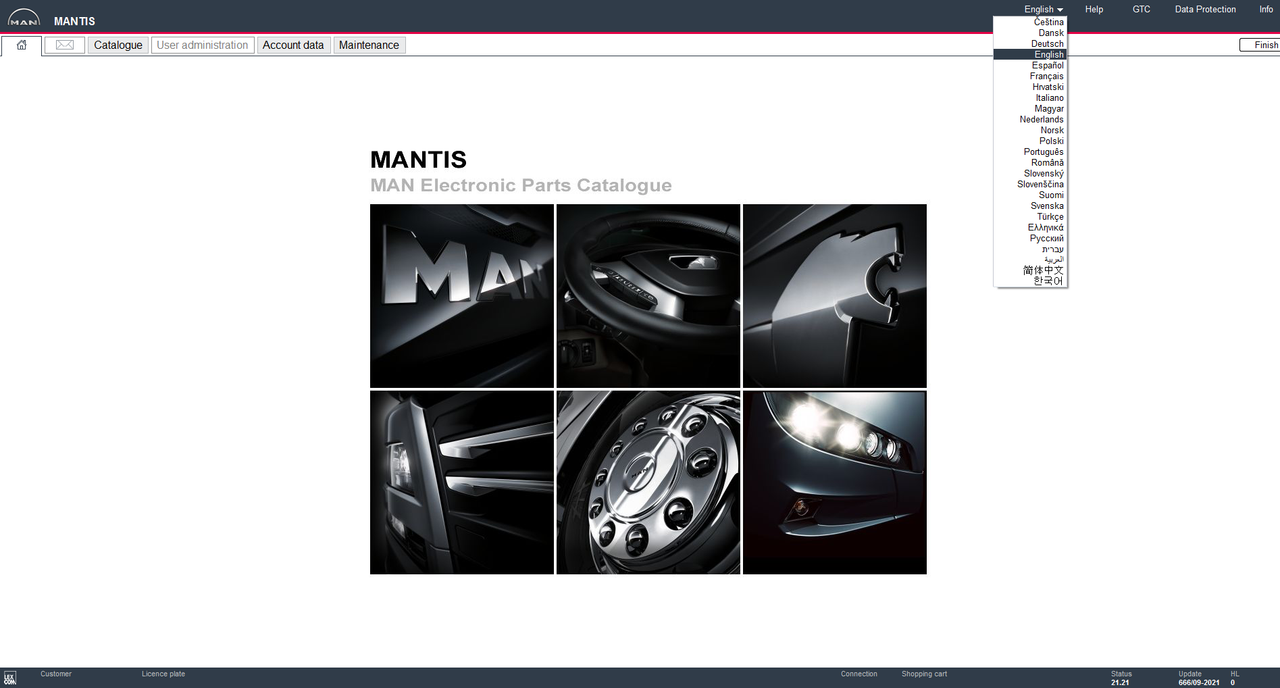Screen dimensions: 1280x688
Task: Go to the home tab icon
Action: point(21,45)
